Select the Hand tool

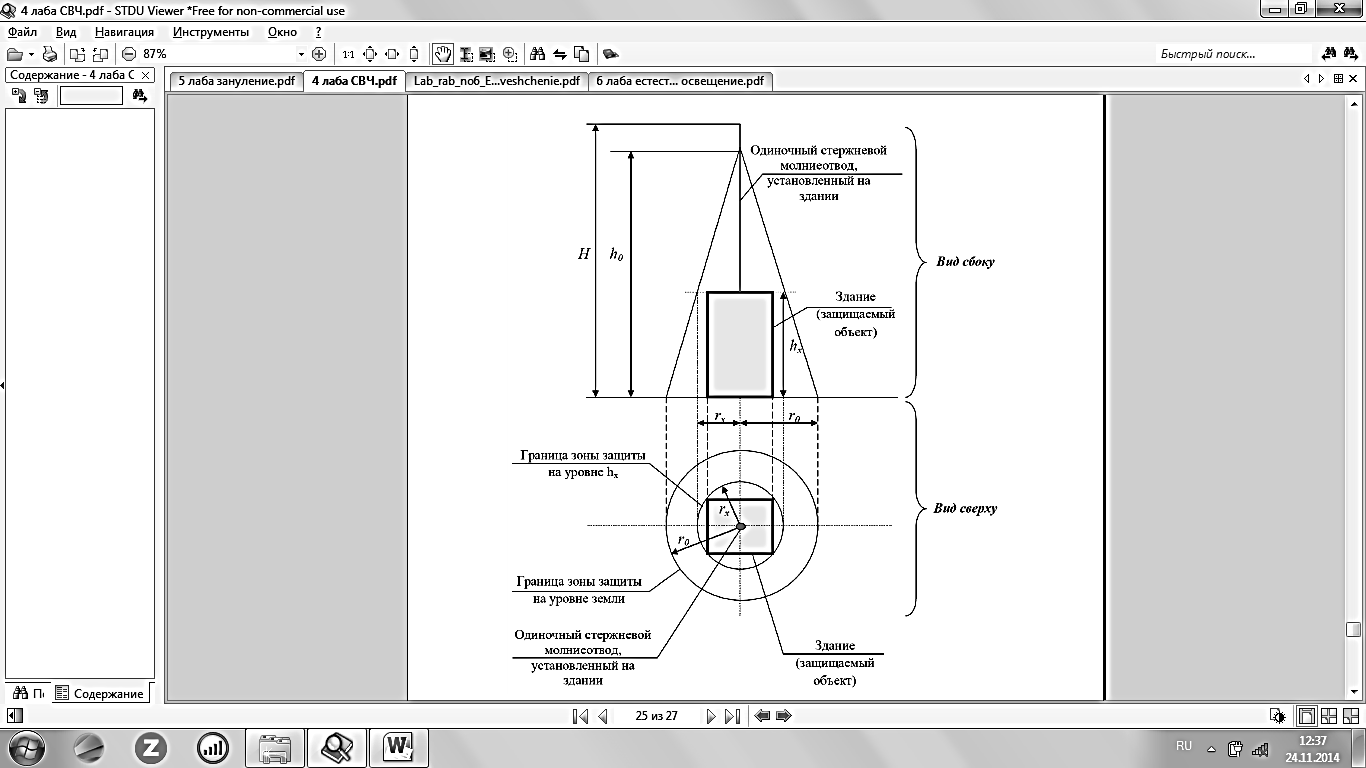tap(442, 54)
